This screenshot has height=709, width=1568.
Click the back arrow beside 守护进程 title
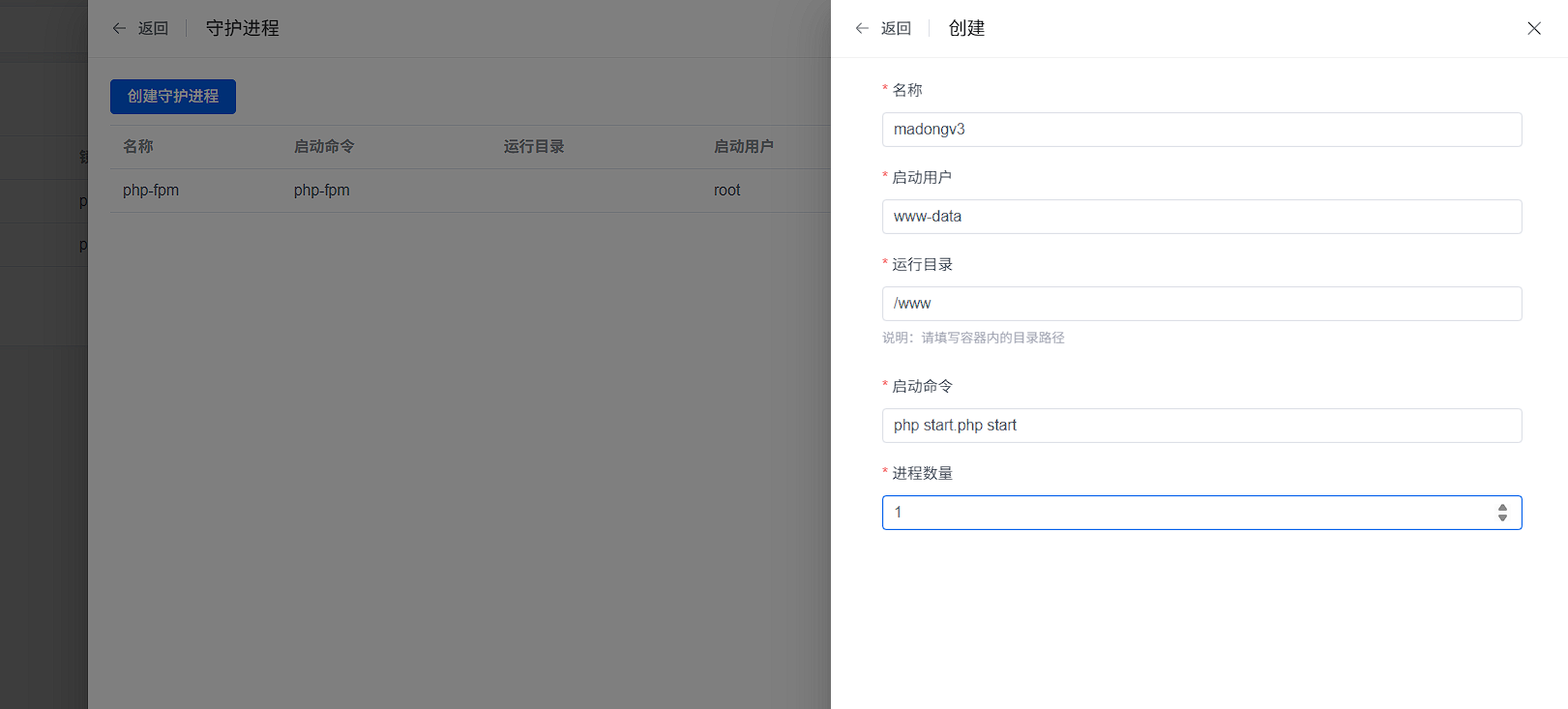click(119, 28)
